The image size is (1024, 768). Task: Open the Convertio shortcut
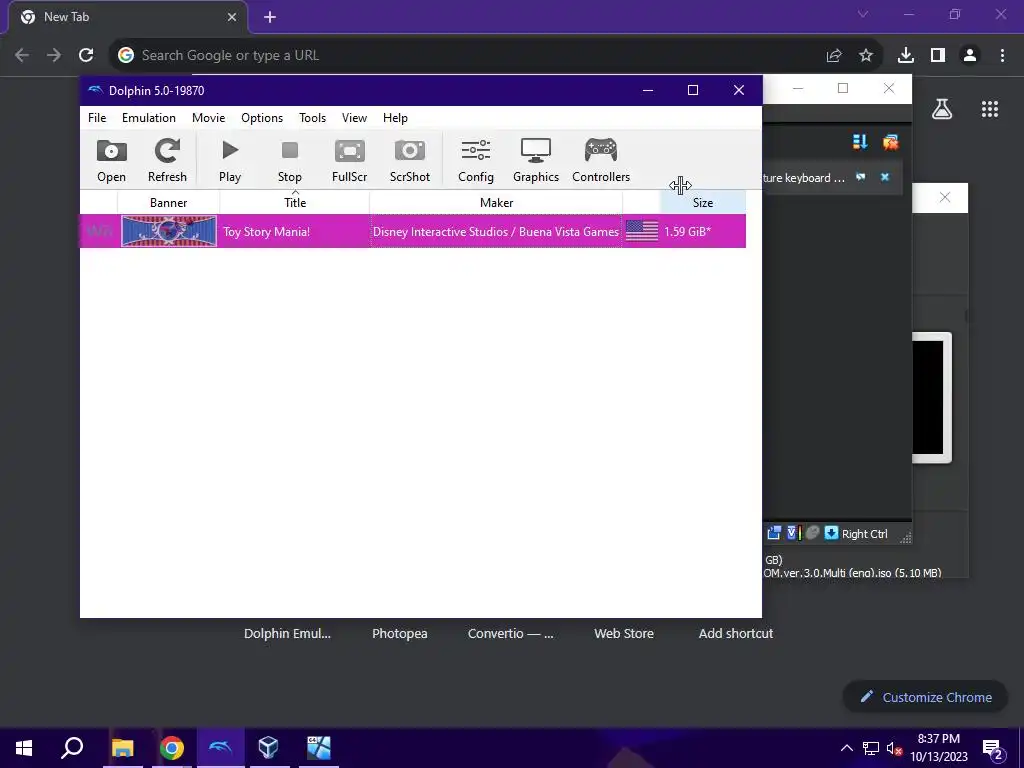coord(511,633)
